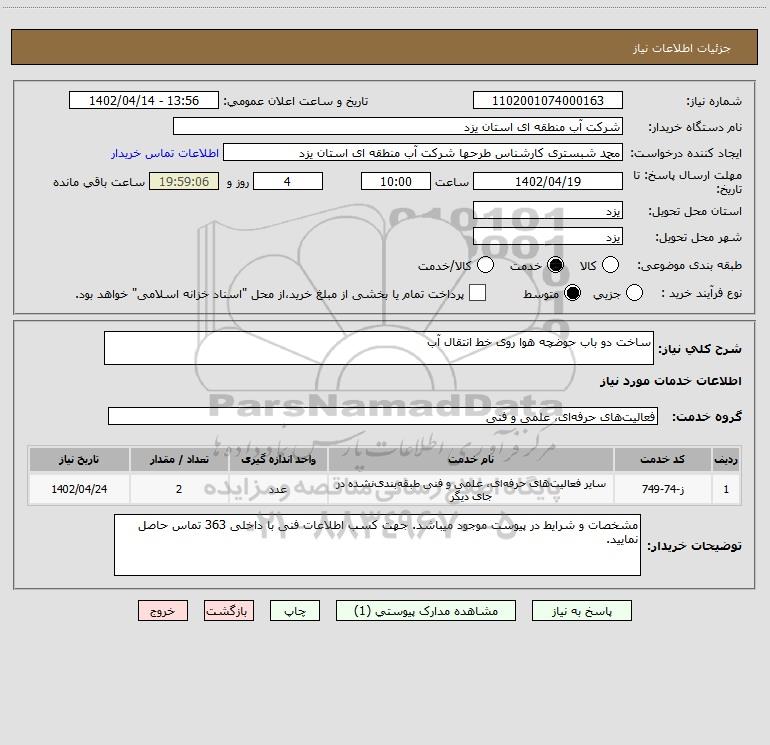
Task: Click the استان محل تحویل label
Action: tap(695, 212)
